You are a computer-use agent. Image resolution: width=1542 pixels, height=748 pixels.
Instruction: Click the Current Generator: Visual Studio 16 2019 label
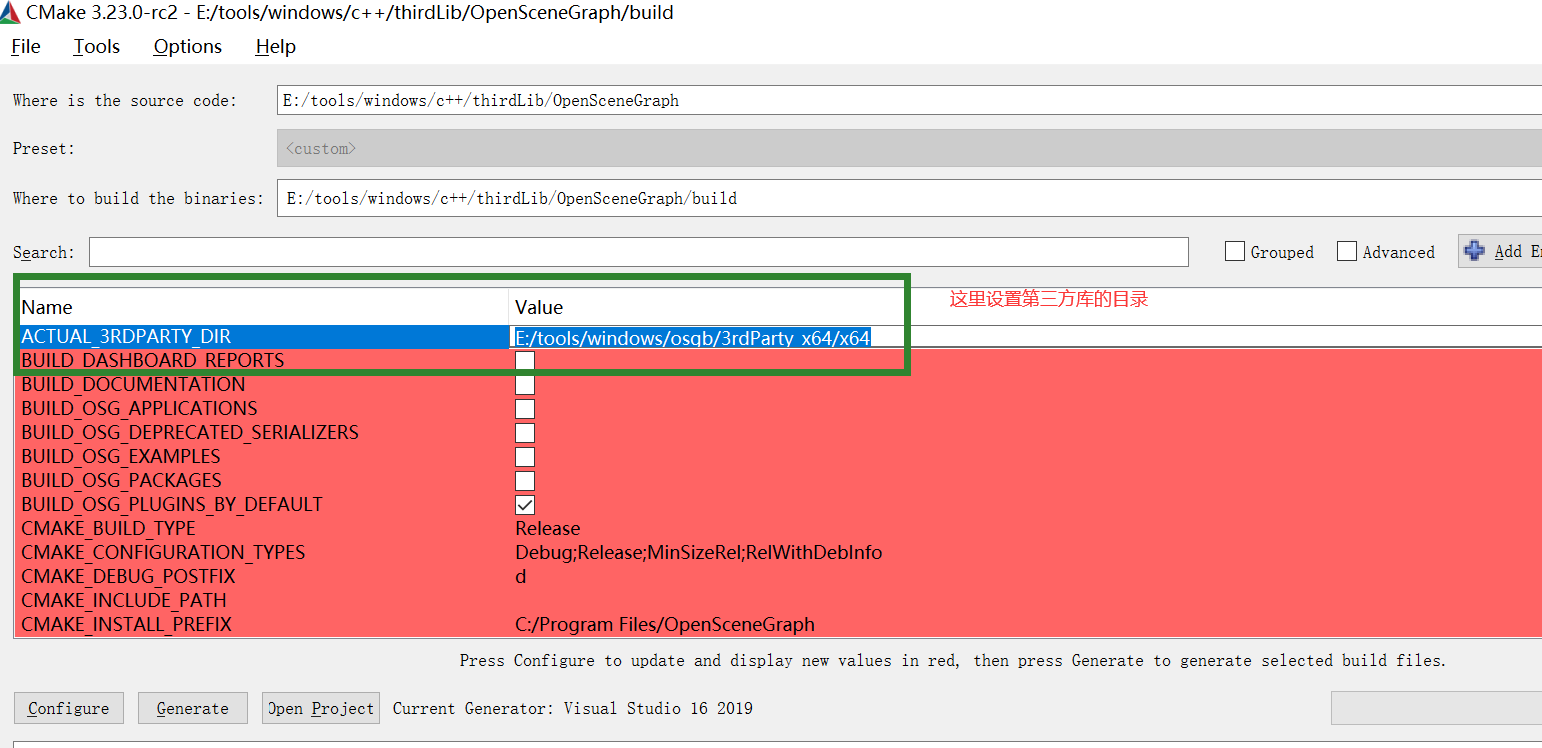(573, 708)
